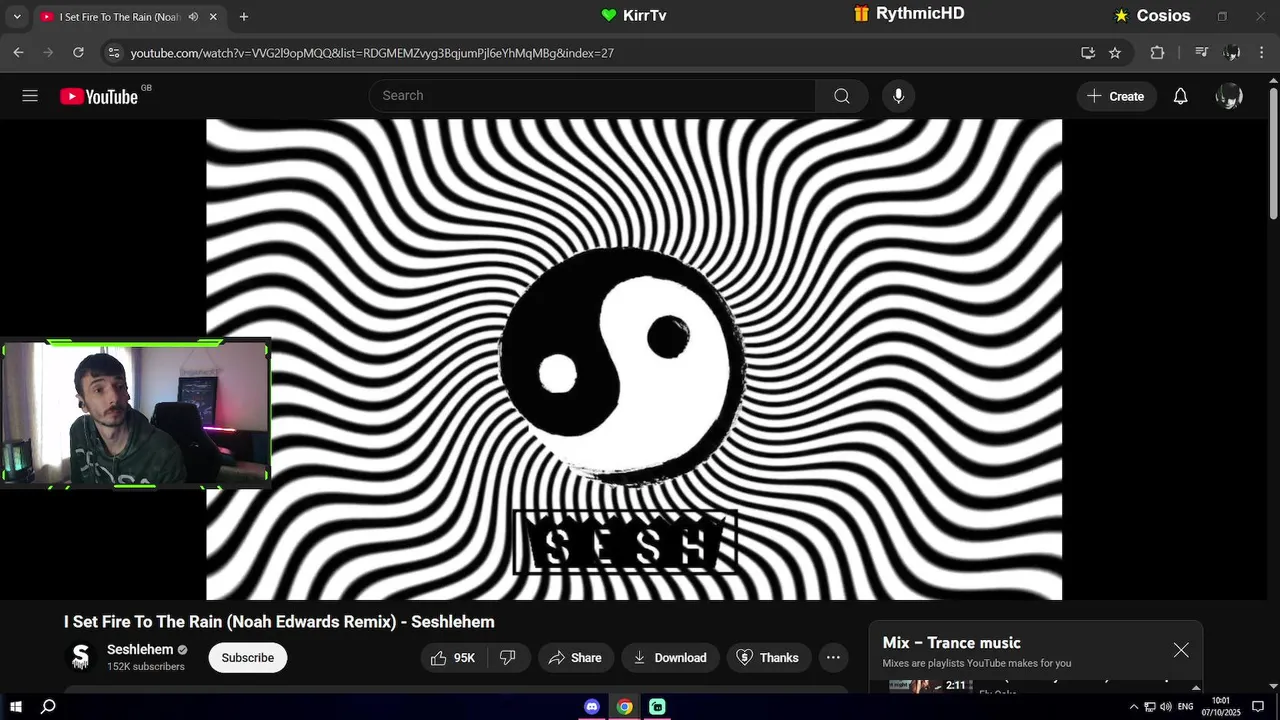Click the video player area

pyautogui.click(x=634, y=359)
